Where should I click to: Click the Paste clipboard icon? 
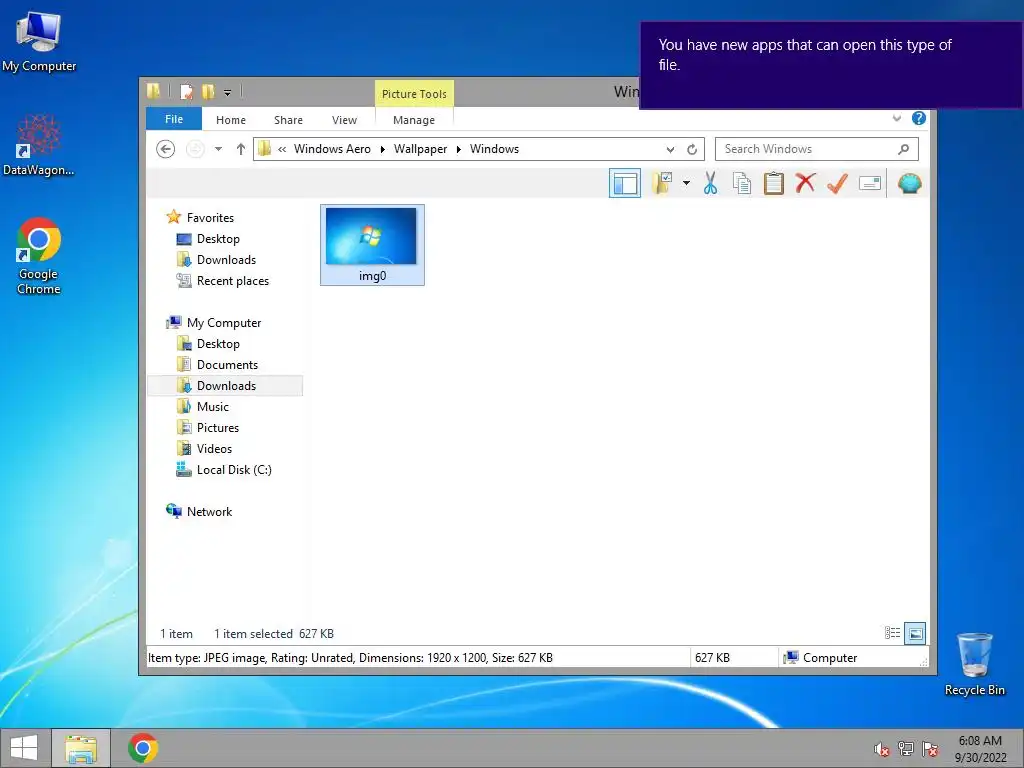click(774, 184)
